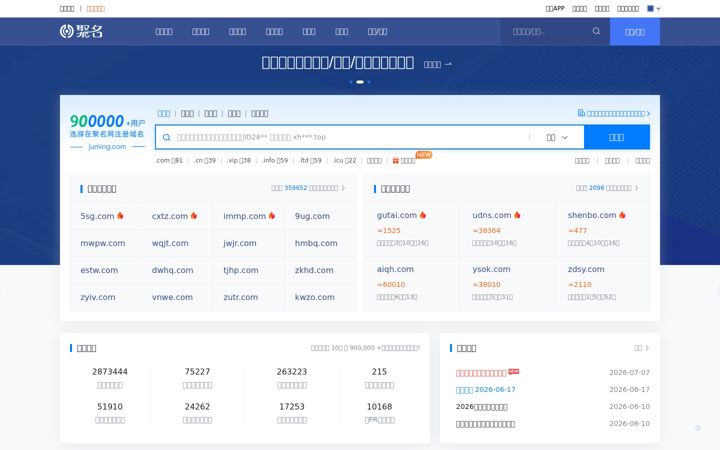Click the gift icon below search bar
This screenshot has height=450, width=720.
point(395,161)
